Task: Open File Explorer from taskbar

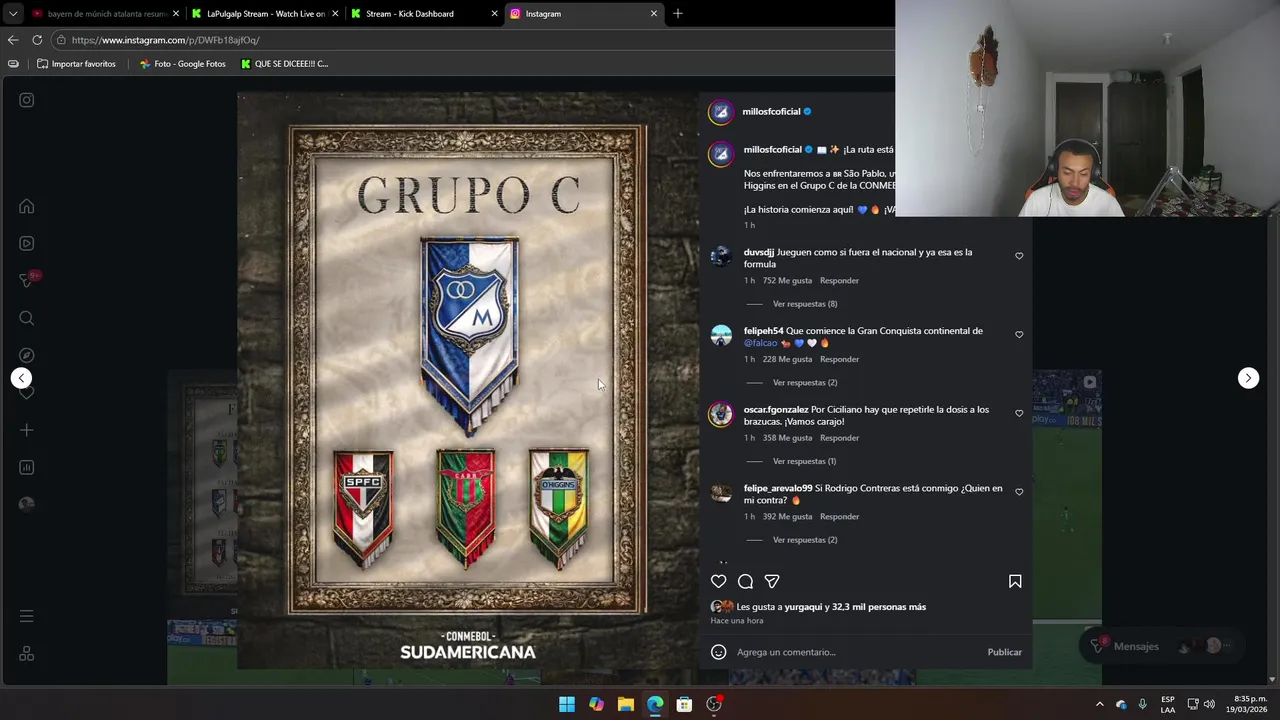Action: coord(625,704)
